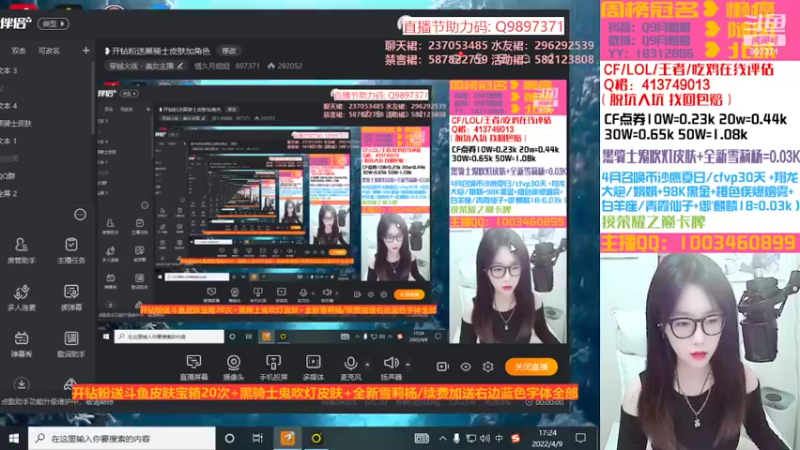Click room number 897371 in header

pos(247,66)
